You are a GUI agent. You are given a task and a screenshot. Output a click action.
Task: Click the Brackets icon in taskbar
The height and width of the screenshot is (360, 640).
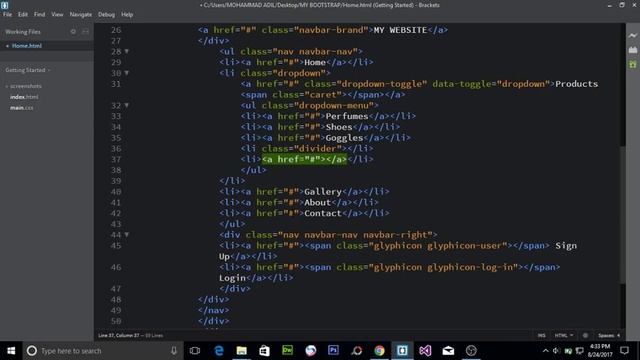click(x=402, y=351)
